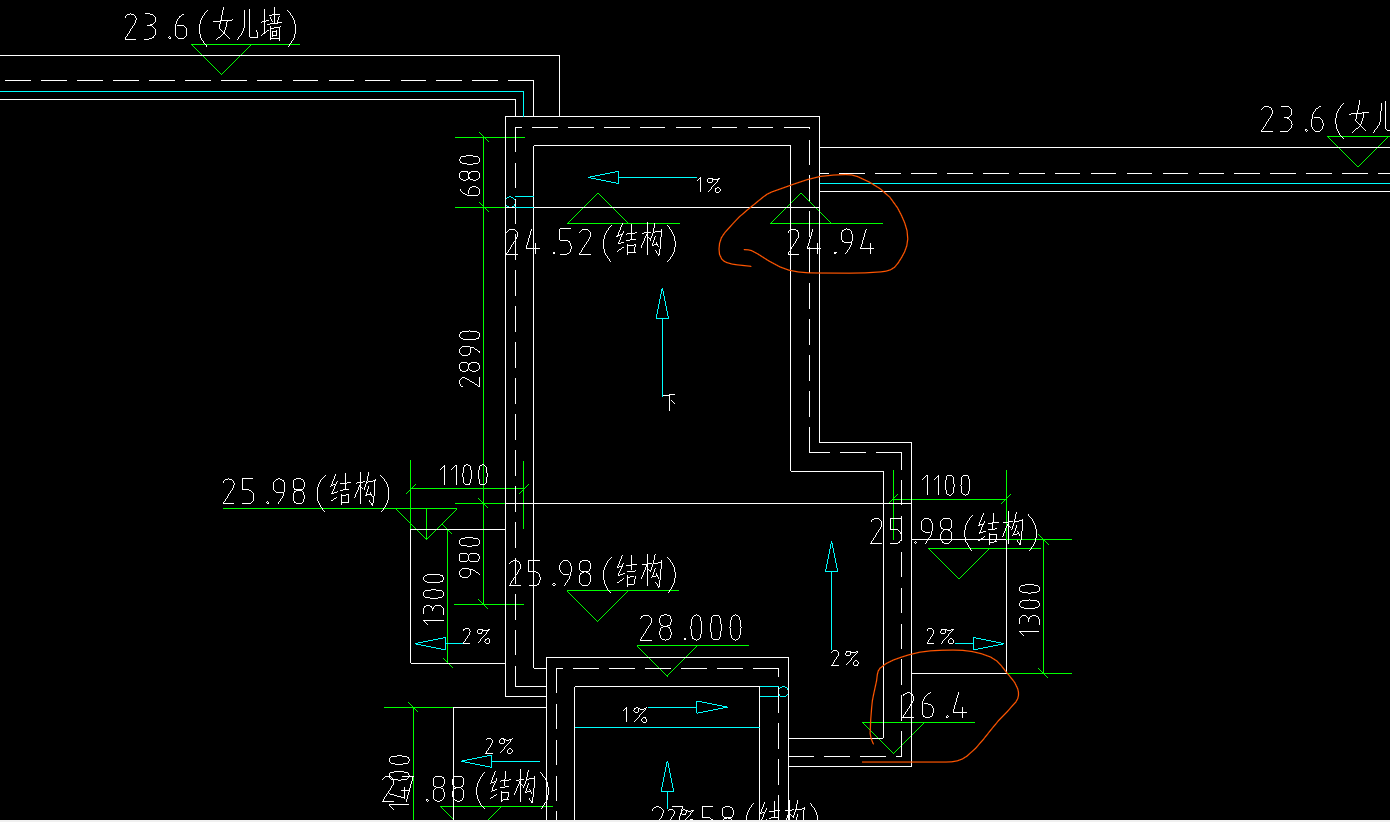The height and width of the screenshot is (822, 1390).
Task: Select the 26.4 elevation value
Action: click(x=934, y=707)
